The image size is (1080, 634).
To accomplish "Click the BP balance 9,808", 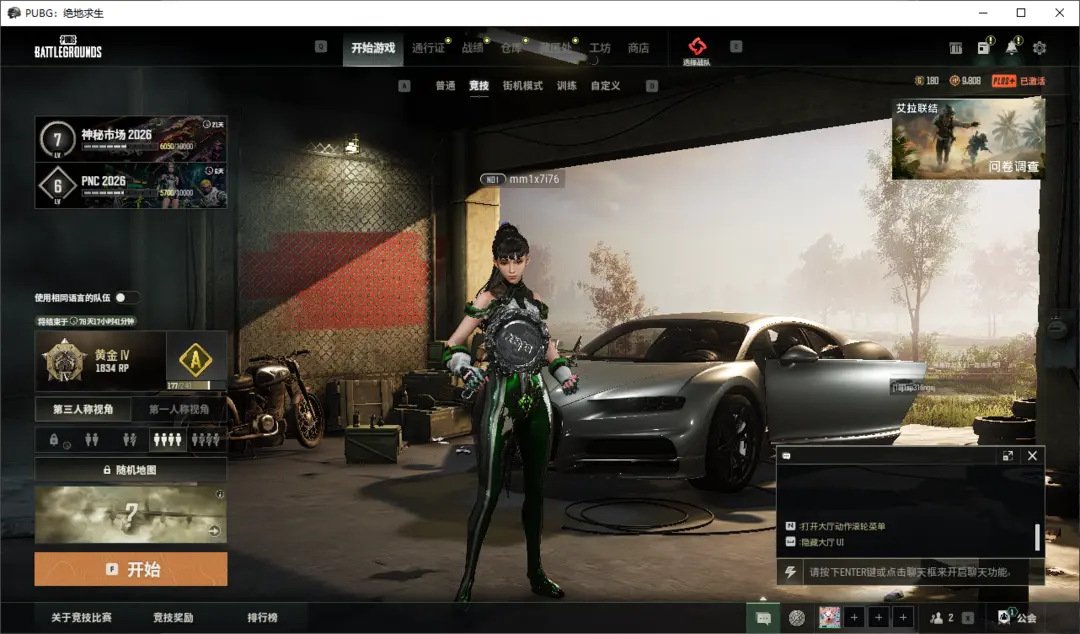I will pyautogui.click(x=965, y=81).
